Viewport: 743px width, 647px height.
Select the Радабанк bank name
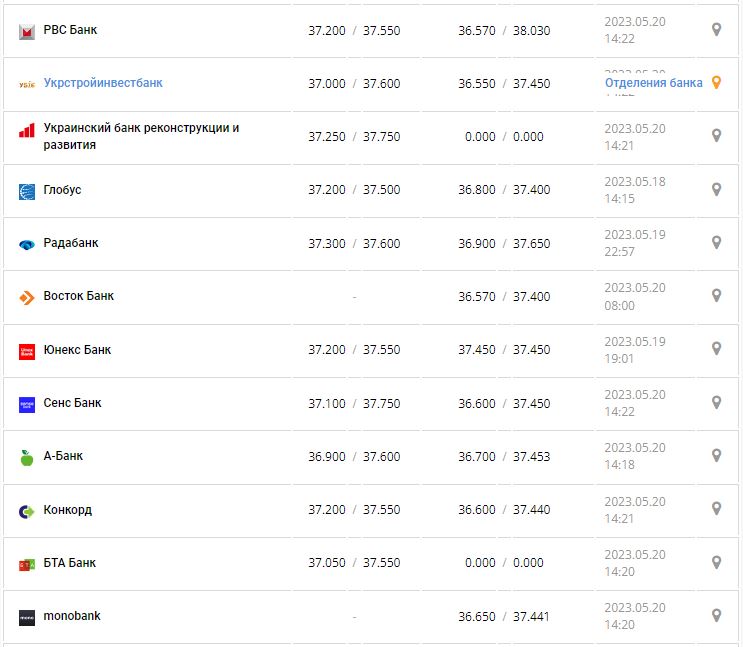tap(71, 243)
